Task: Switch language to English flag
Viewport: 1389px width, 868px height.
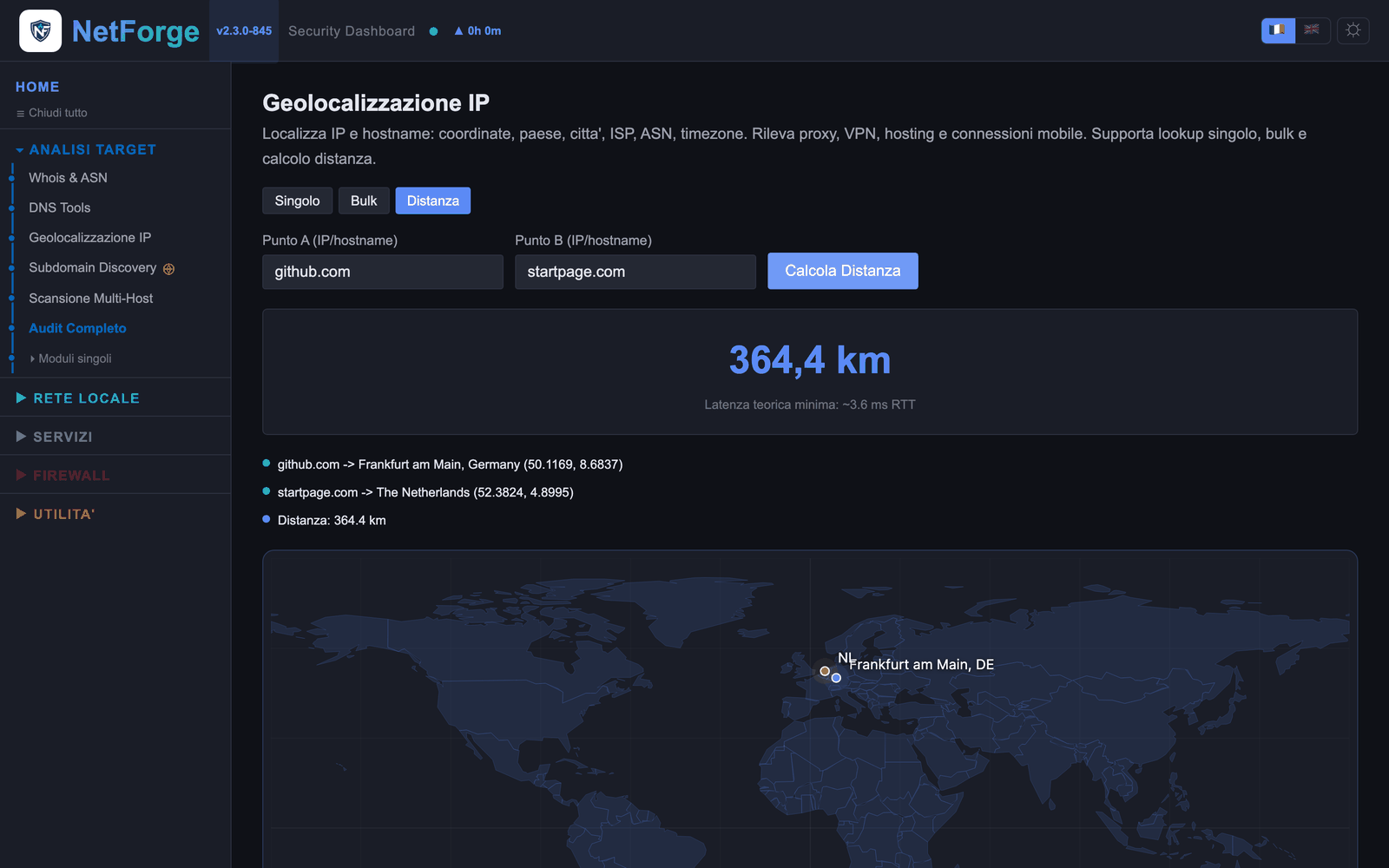Action: [1313, 30]
